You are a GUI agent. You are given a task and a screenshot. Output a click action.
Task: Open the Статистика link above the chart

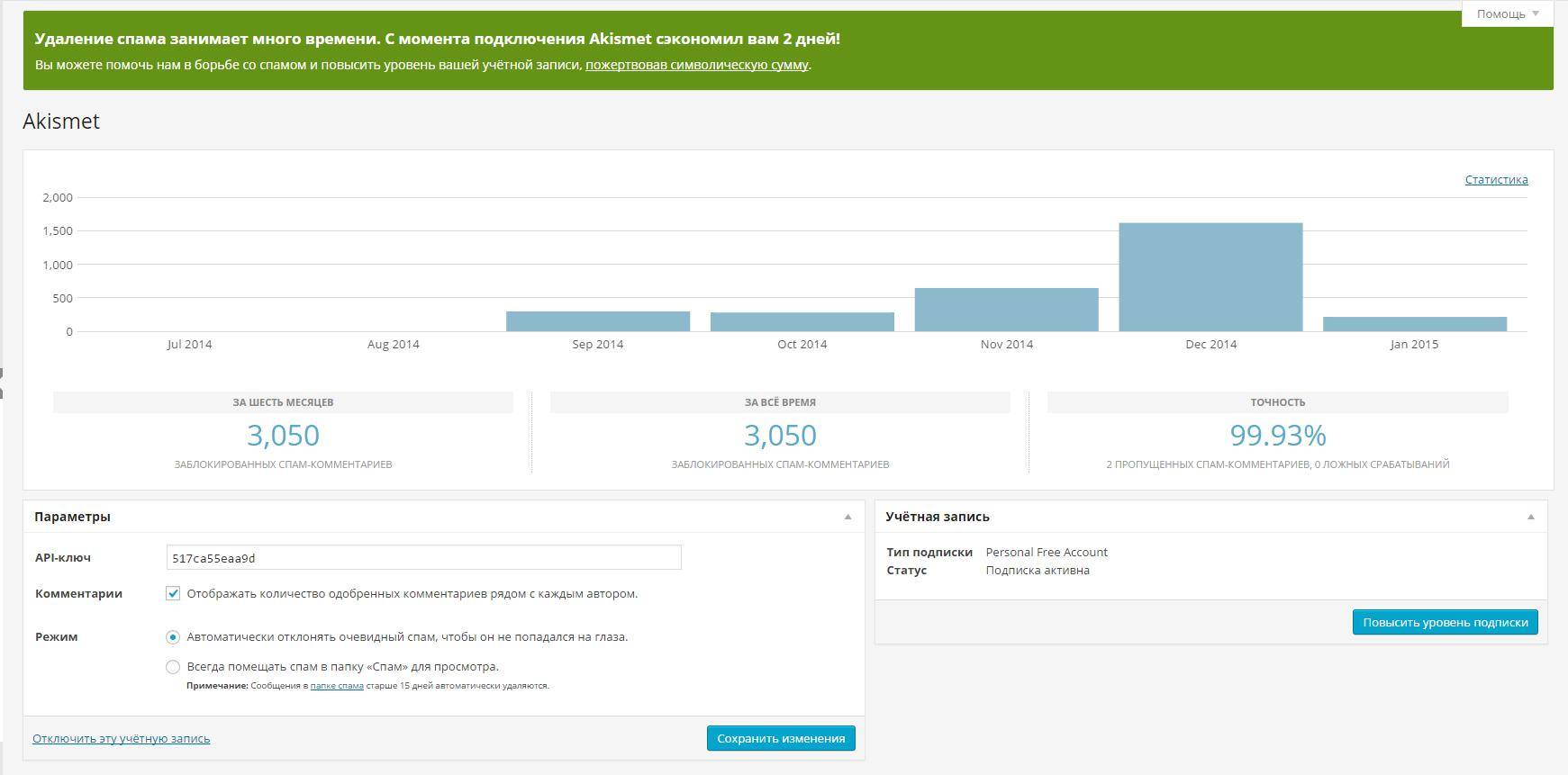pos(1496,179)
